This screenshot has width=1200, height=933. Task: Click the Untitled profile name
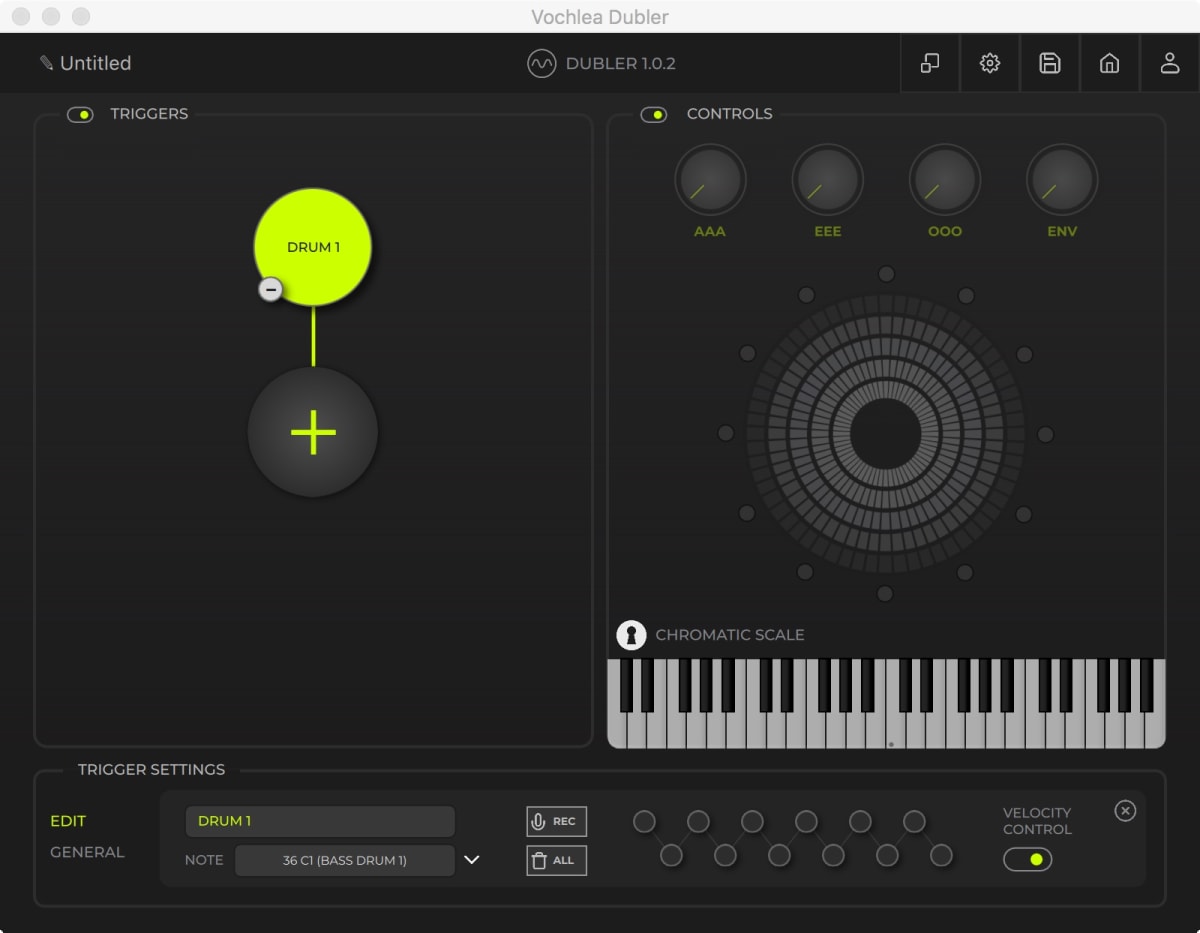[96, 63]
